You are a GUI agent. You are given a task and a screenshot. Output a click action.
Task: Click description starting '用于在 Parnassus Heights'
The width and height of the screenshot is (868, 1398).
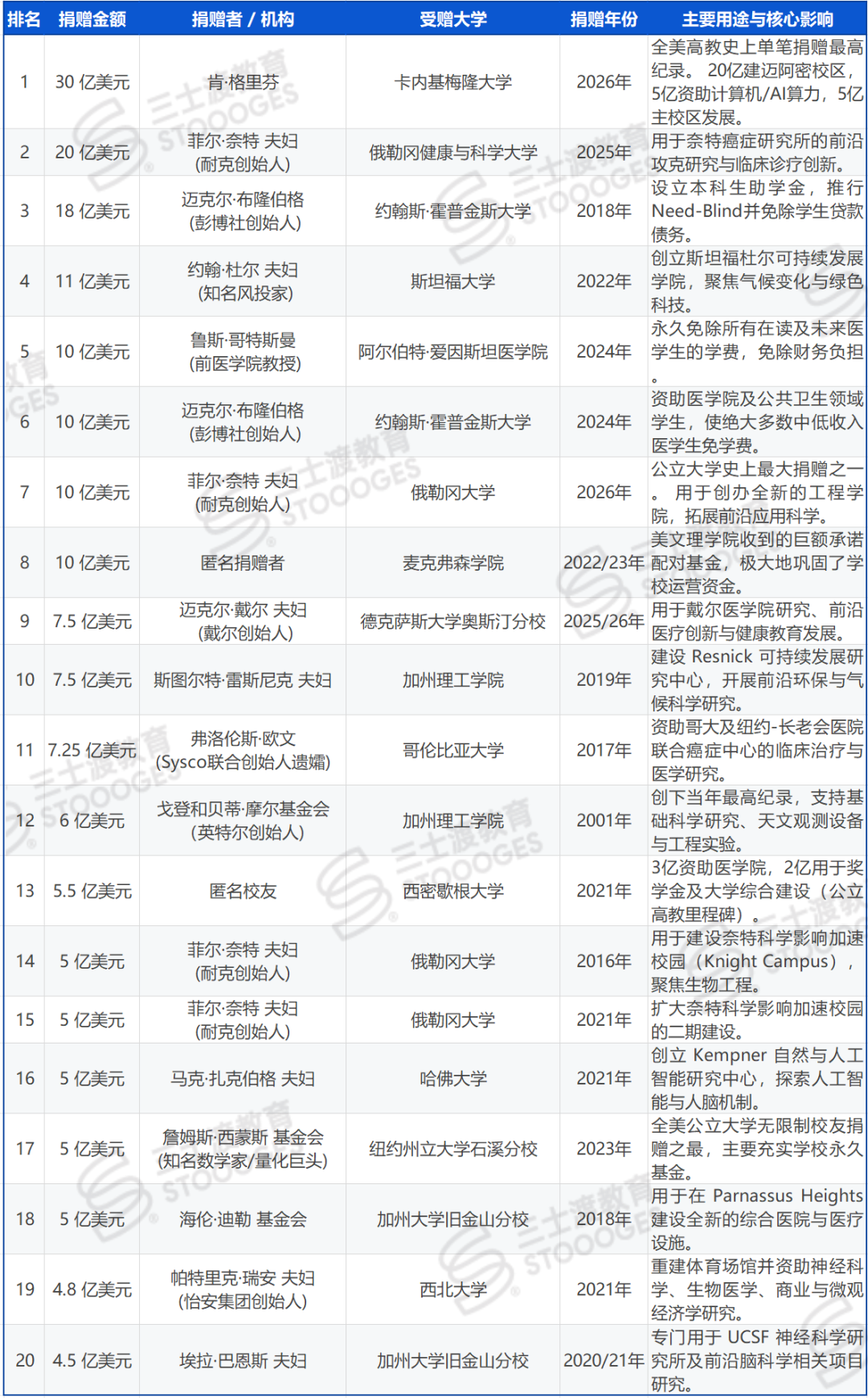[x=757, y=1220]
